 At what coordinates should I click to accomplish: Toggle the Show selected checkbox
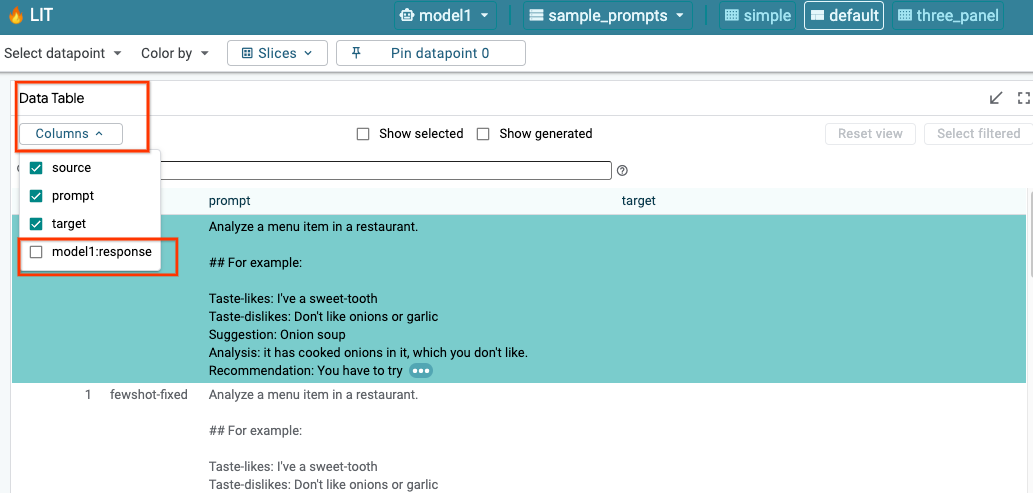(x=363, y=134)
